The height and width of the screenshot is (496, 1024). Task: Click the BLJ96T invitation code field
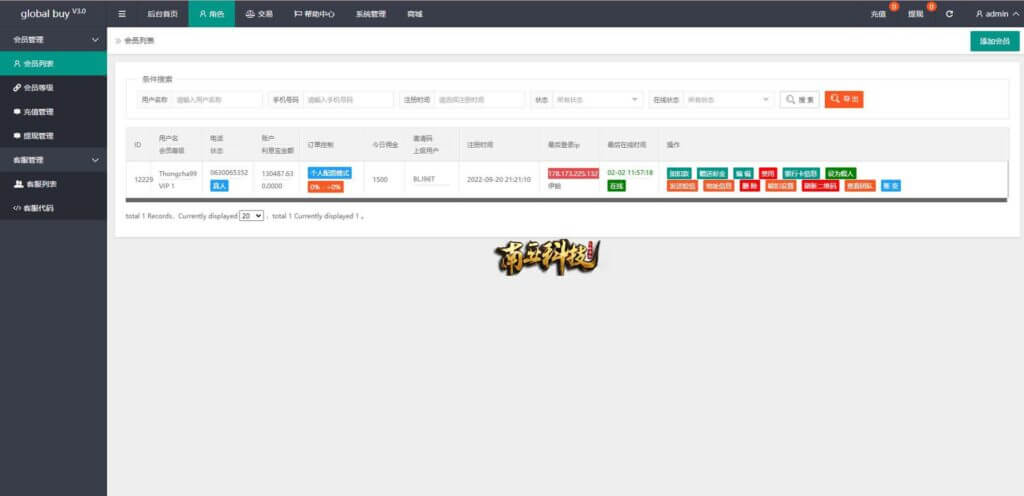coord(431,179)
